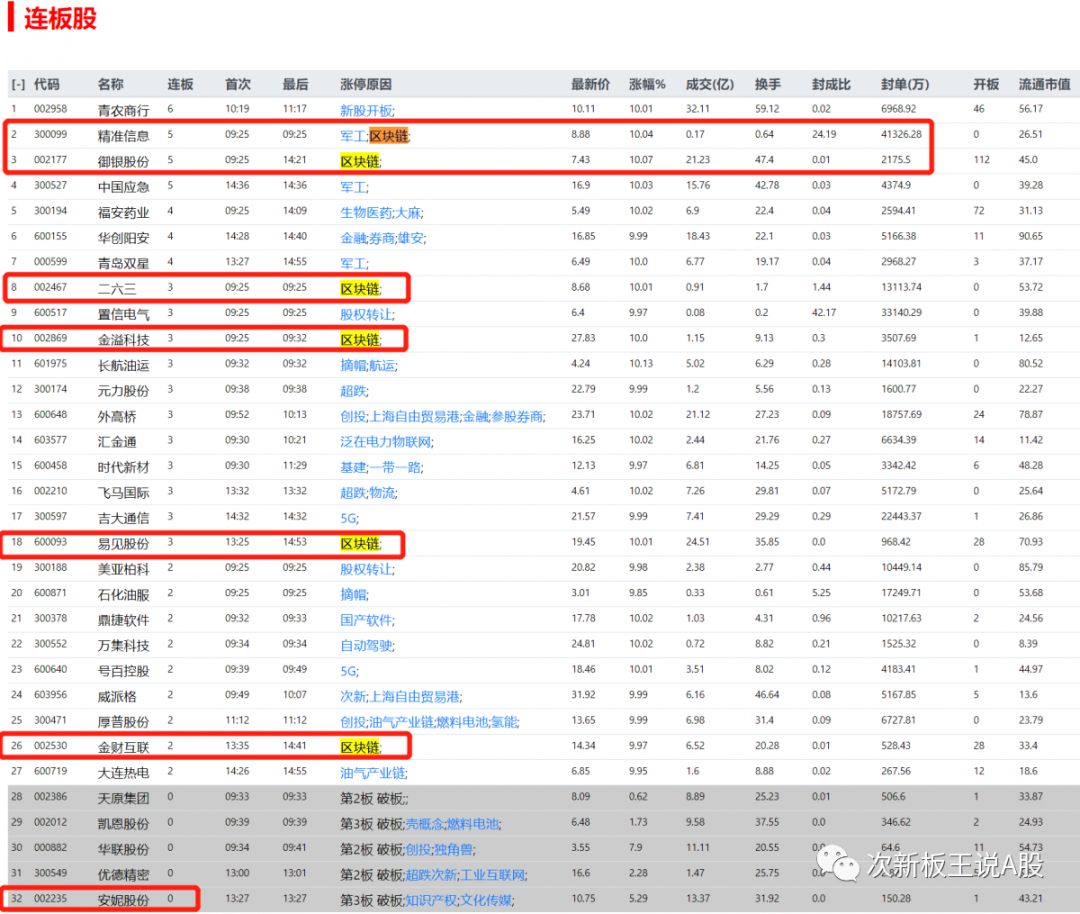1080x914 pixels.
Task: Open 超跌次新;工业互联网 link for 优德精密
Action: pyautogui.click(x=466, y=875)
